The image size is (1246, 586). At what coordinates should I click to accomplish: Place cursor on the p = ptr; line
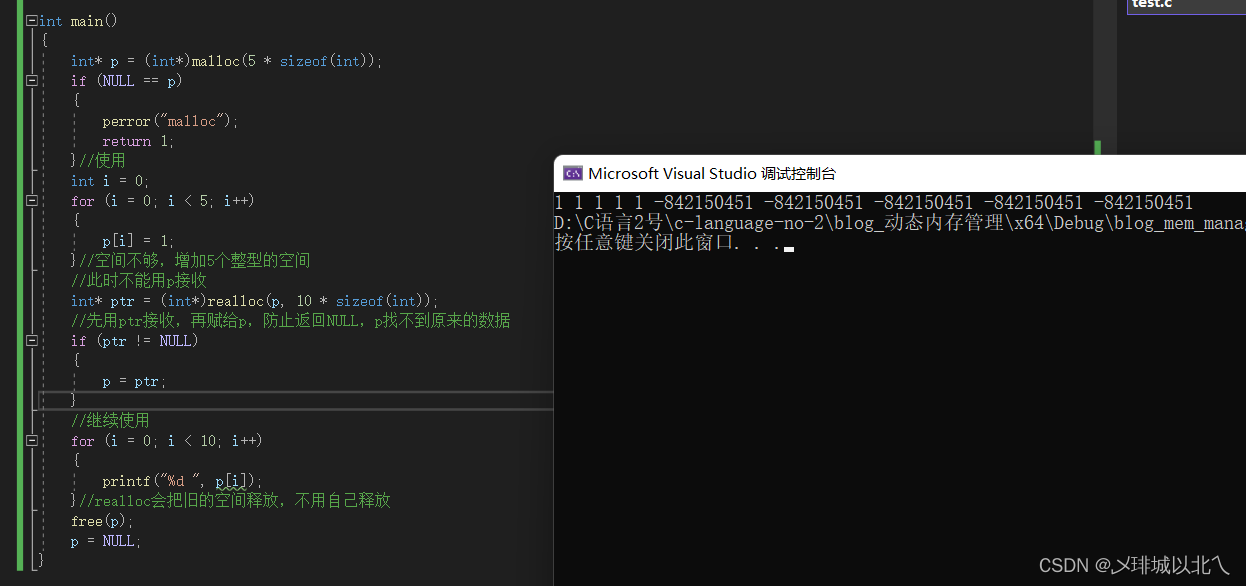(x=134, y=381)
